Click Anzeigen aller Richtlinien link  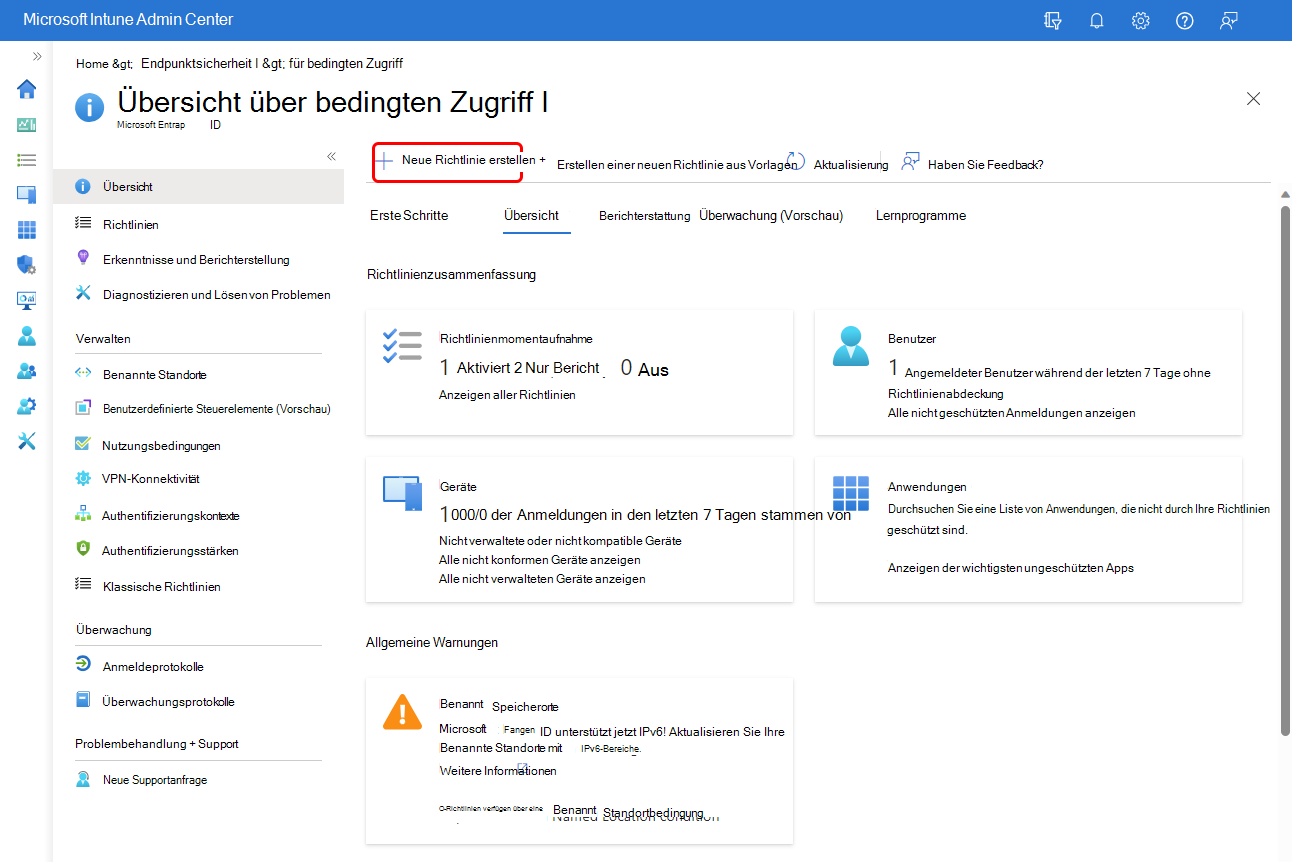[507, 395]
